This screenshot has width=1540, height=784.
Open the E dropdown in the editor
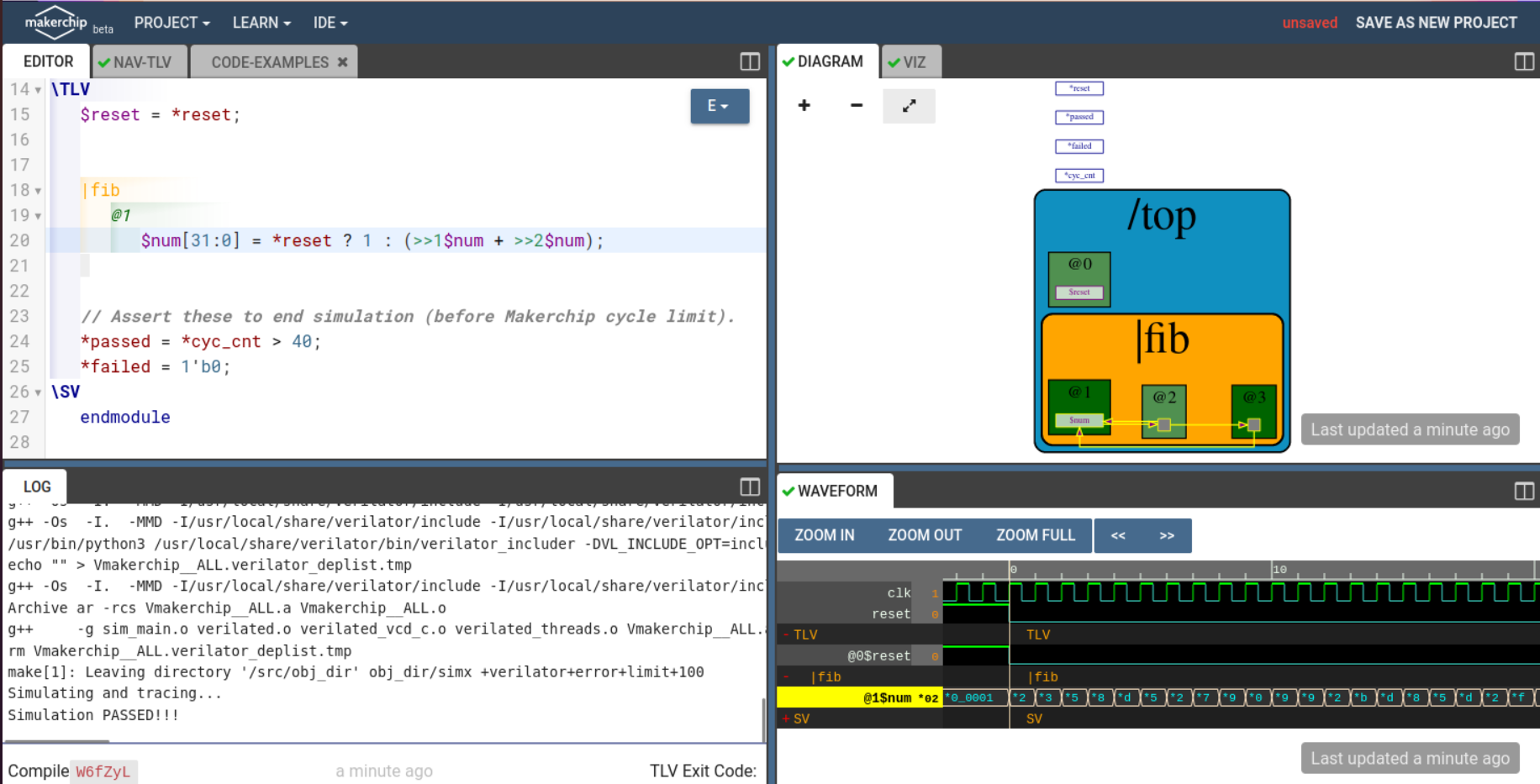point(719,106)
